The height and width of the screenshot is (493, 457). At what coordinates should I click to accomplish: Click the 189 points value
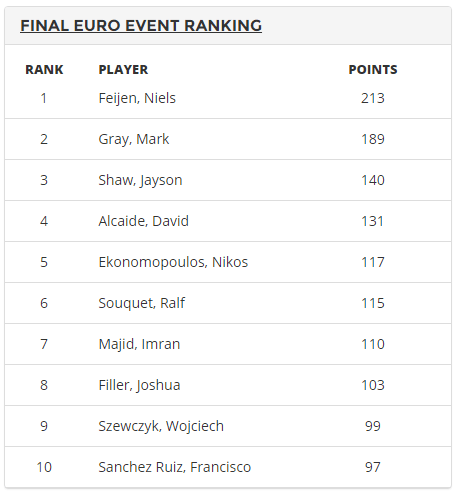click(x=373, y=139)
